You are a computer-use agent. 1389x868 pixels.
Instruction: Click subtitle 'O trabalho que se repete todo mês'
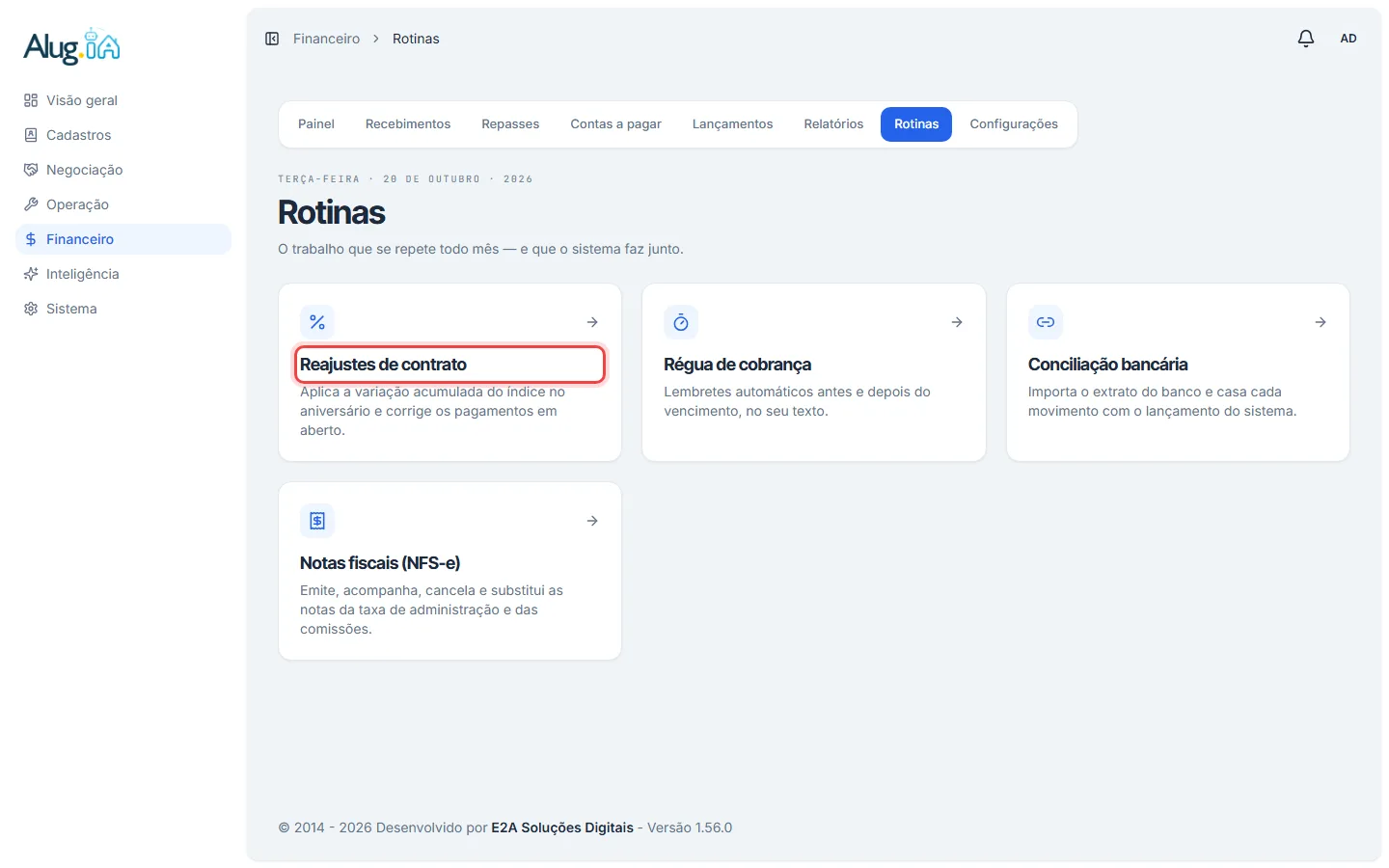[x=480, y=249]
